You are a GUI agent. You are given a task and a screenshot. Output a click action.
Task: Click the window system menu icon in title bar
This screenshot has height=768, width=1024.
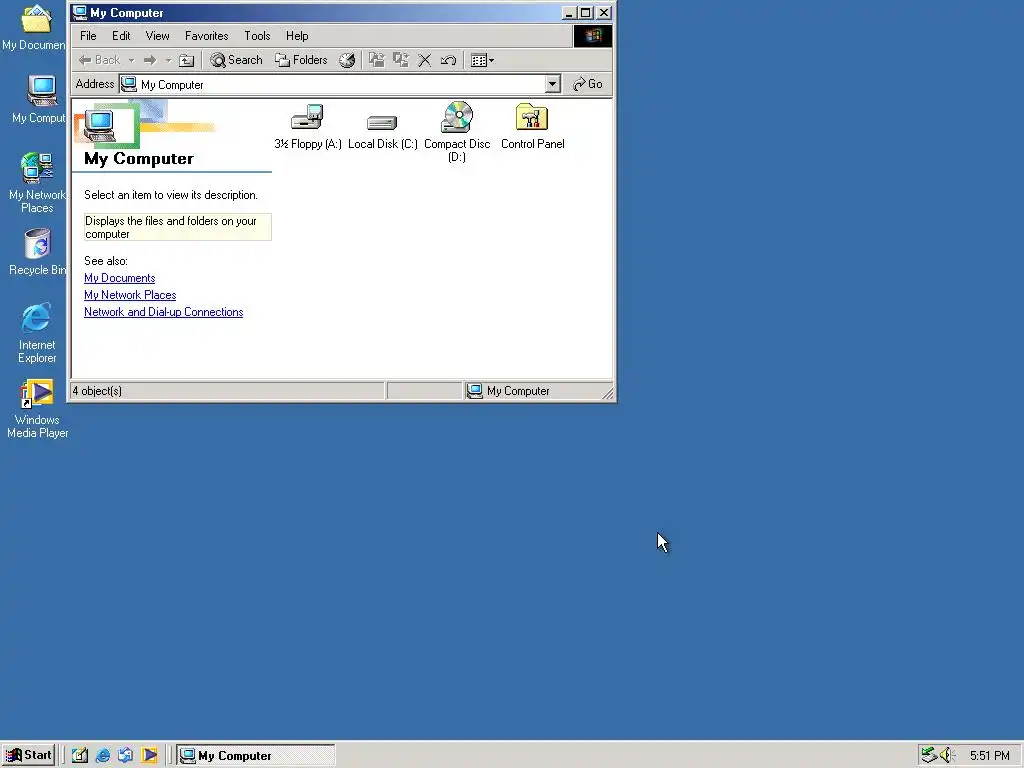(x=80, y=12)
